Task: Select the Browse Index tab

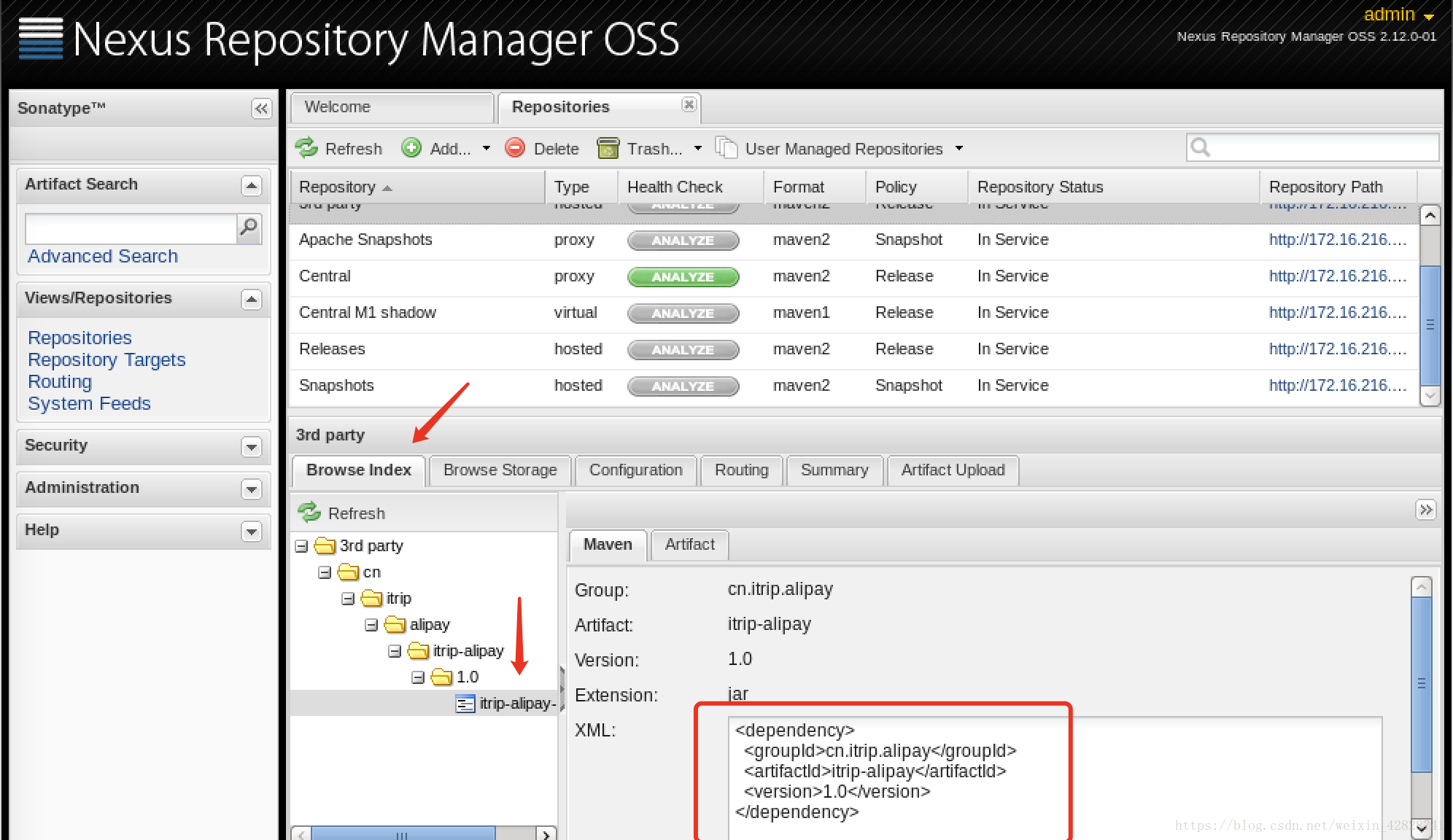Action: click(x=359, y=470)
